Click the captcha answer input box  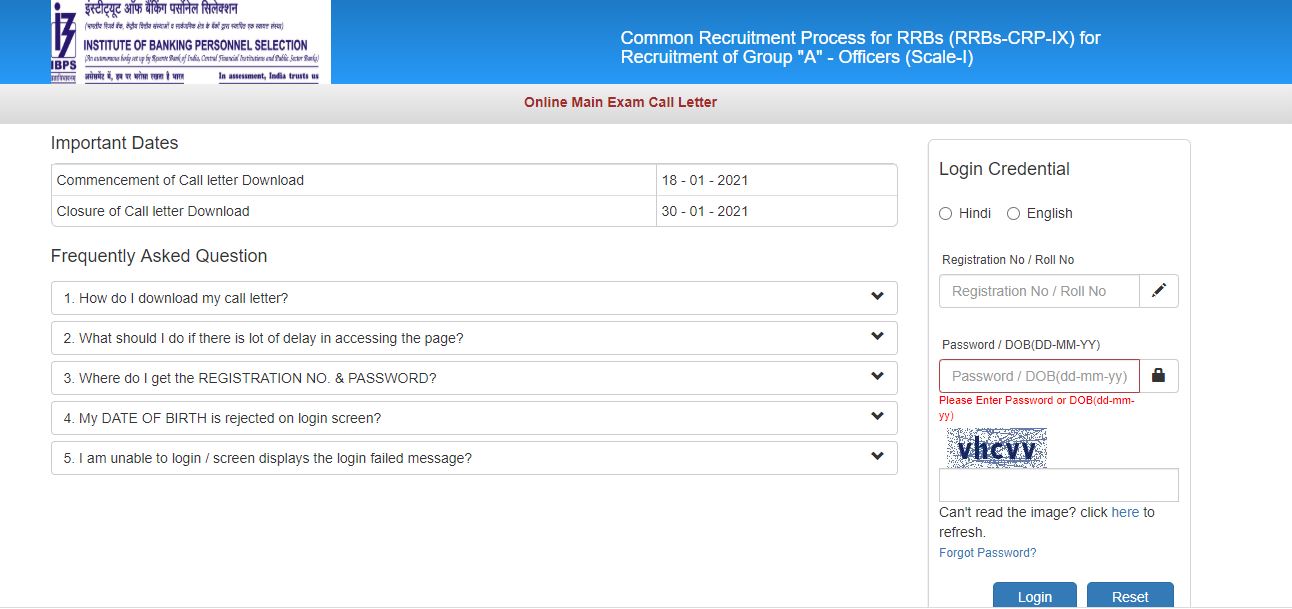click(1058, 484)
